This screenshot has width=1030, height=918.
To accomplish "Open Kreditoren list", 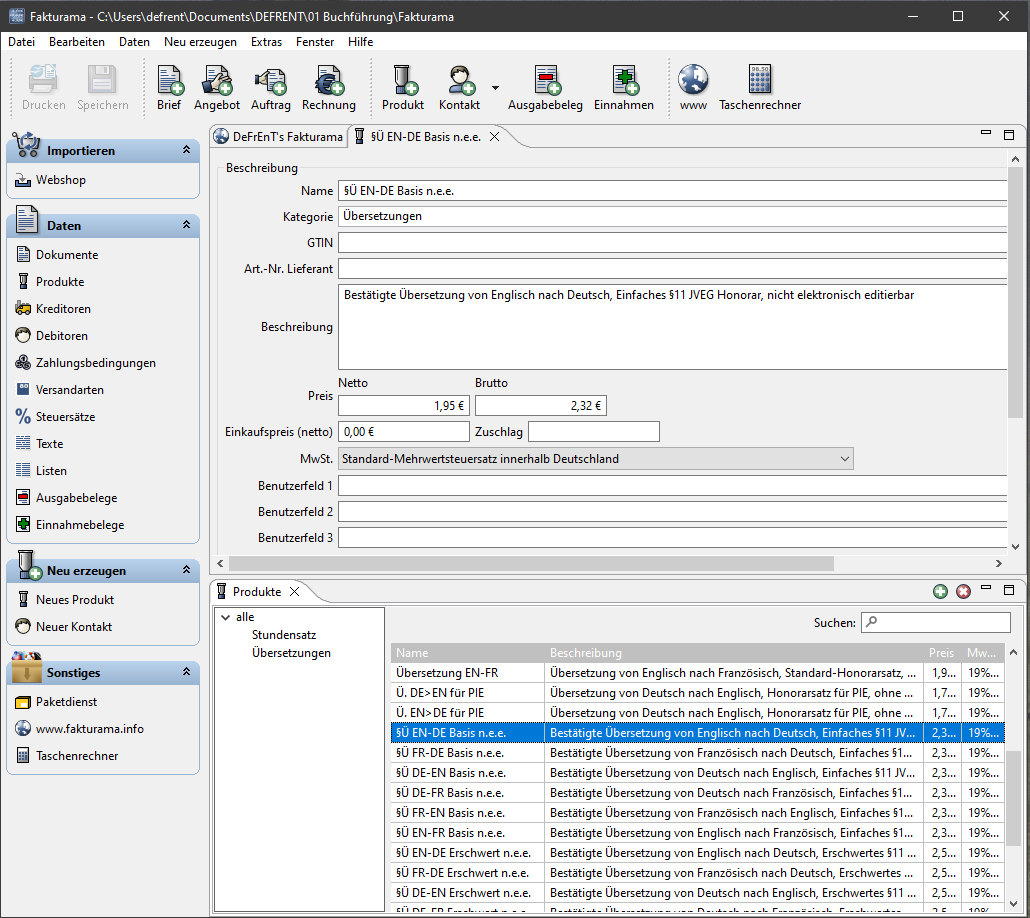I will (53, 309).
